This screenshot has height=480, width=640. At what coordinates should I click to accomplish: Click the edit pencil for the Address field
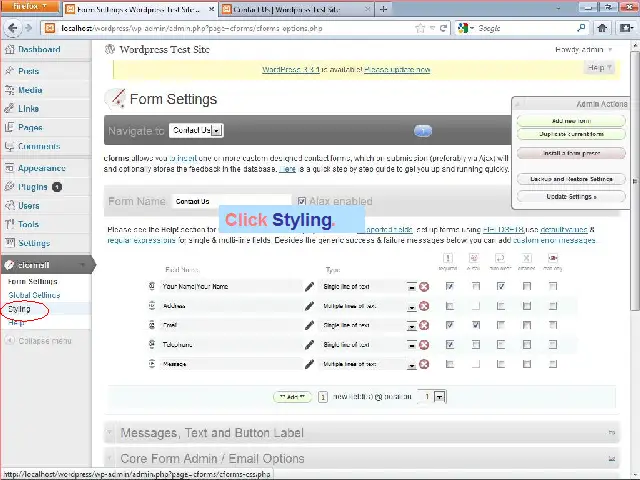click(x=310, y=306)
